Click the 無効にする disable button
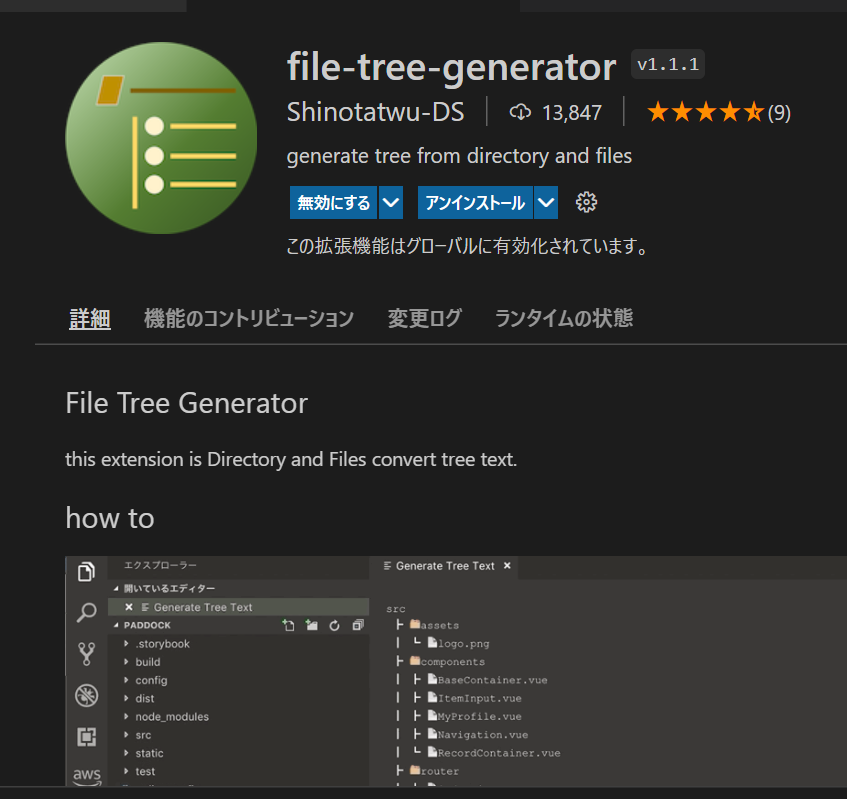Viewport: 847px width, 799px height. (334, 203)
